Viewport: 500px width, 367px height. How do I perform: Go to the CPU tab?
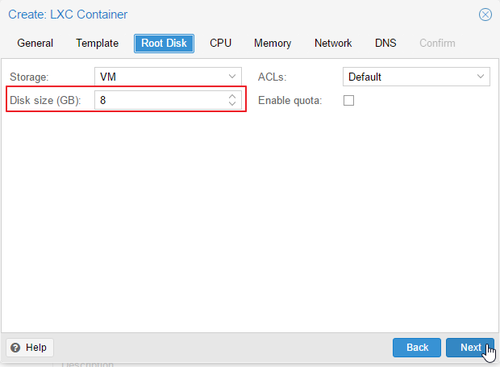click(x=220, y=43)
